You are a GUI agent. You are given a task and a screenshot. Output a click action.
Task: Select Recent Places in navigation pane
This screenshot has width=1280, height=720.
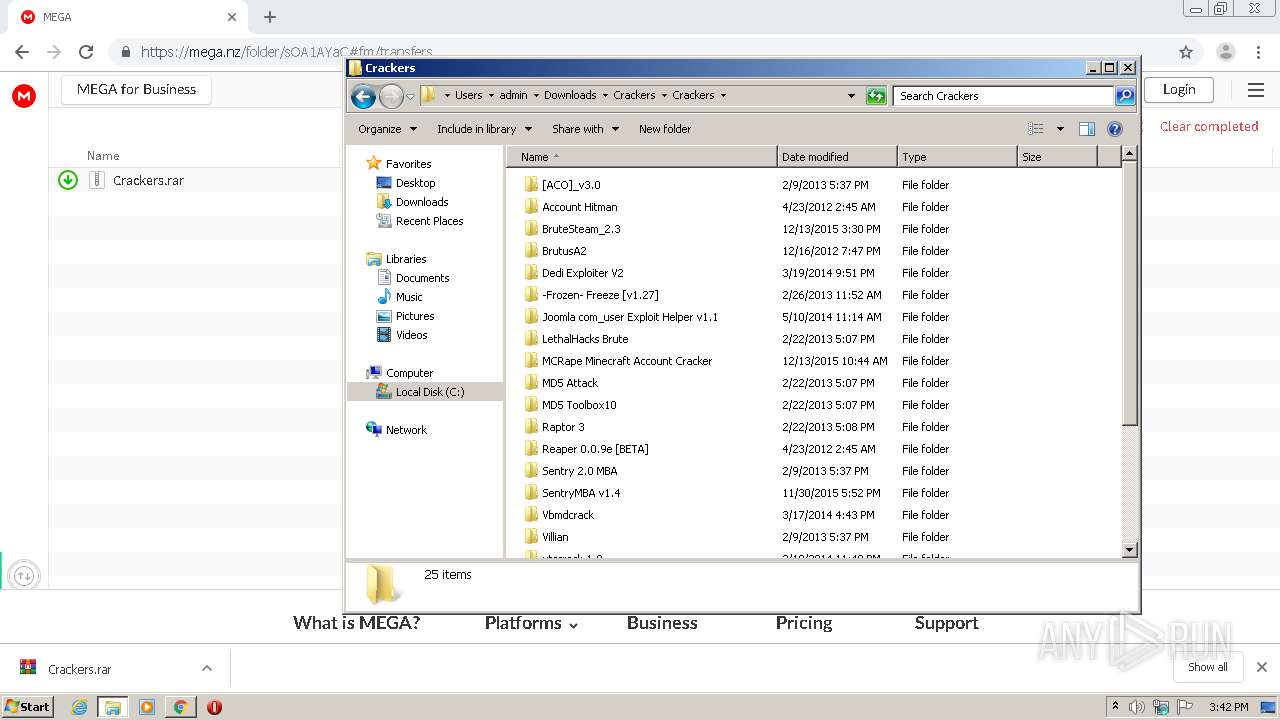429,221
